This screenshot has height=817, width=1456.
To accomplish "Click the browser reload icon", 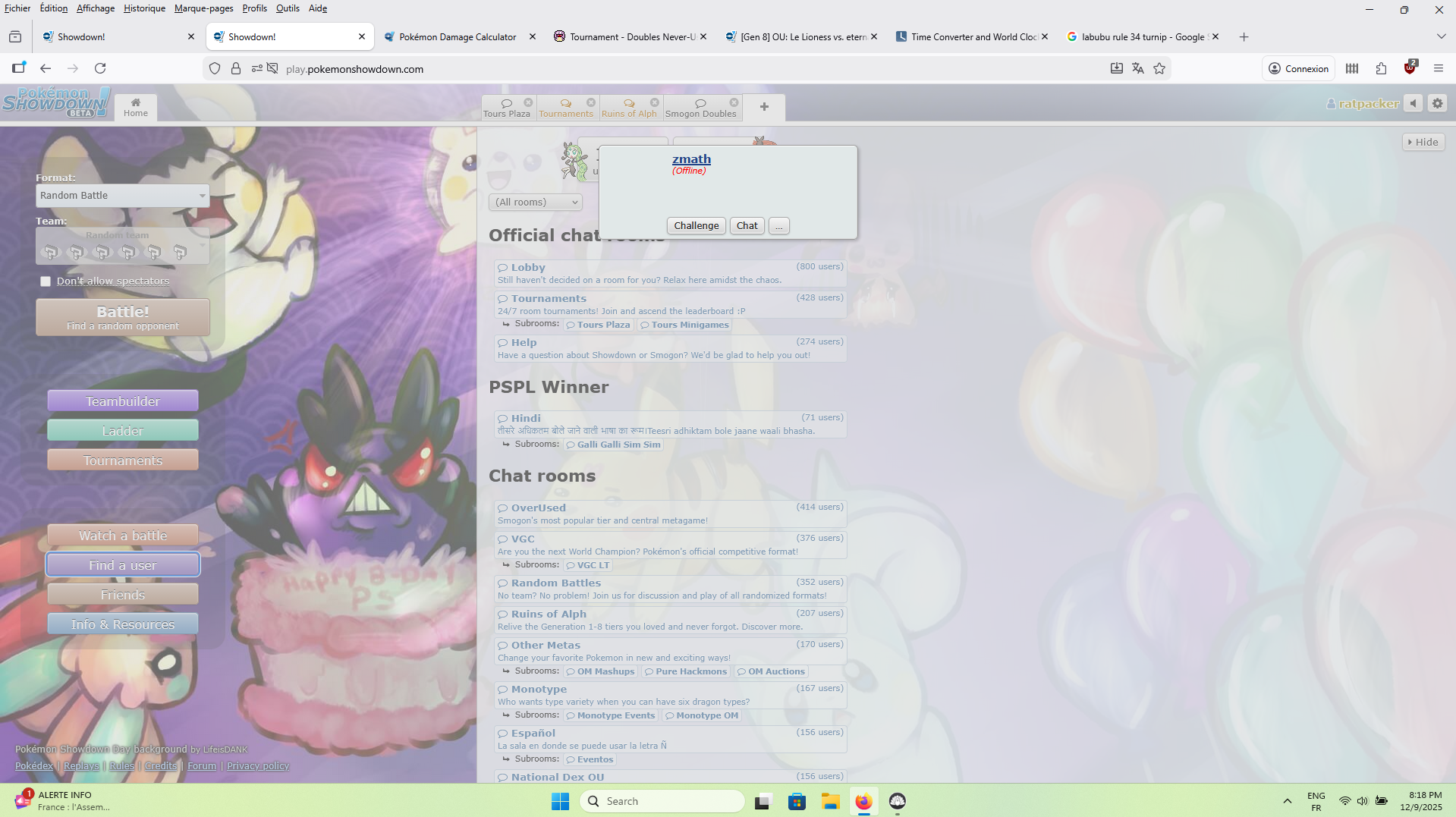I will pos(100,68).
